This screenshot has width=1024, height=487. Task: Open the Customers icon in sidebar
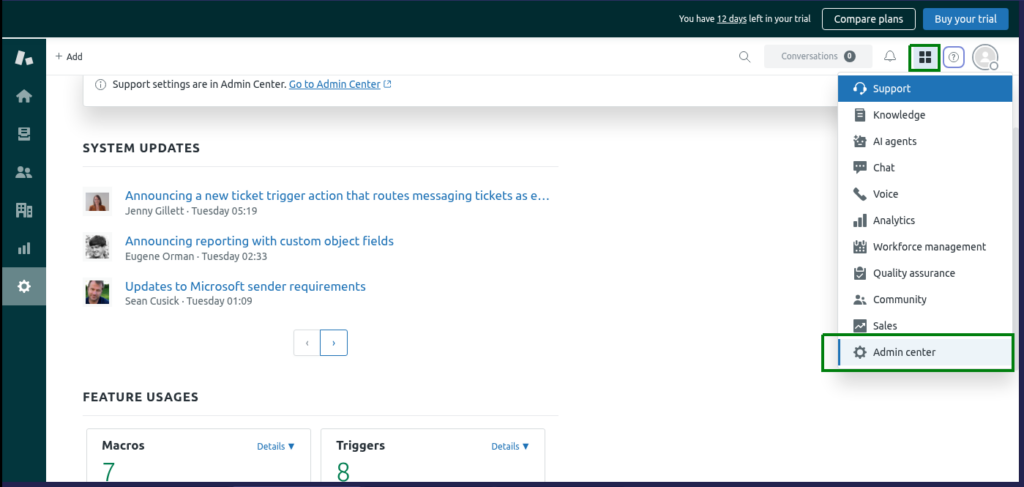coord(24,172)
